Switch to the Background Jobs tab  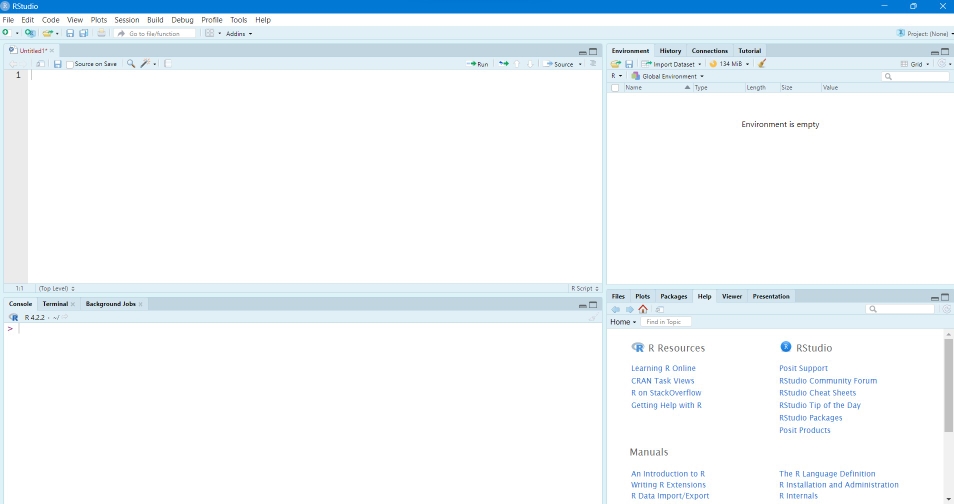[110, 304]
